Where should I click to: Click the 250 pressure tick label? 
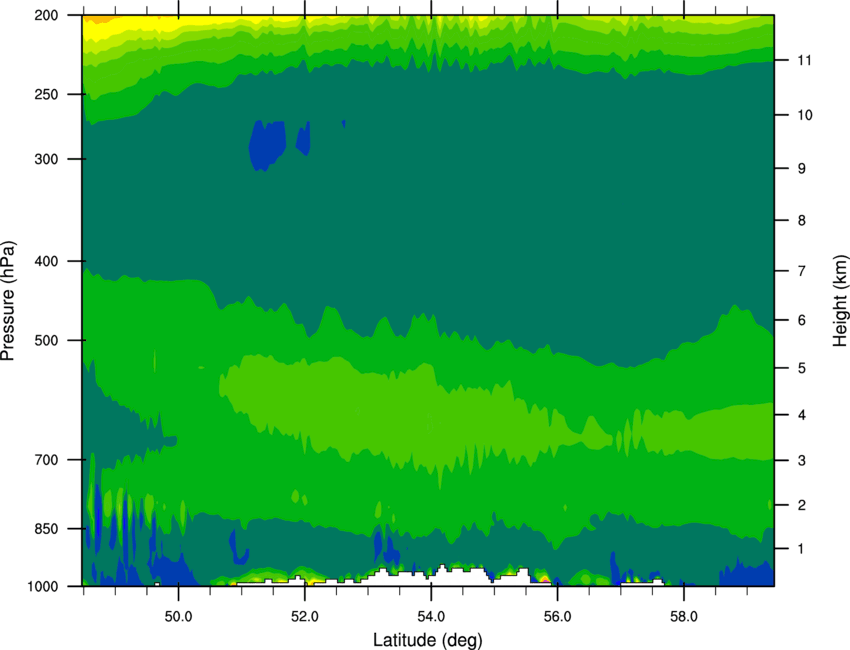point(46,94)
